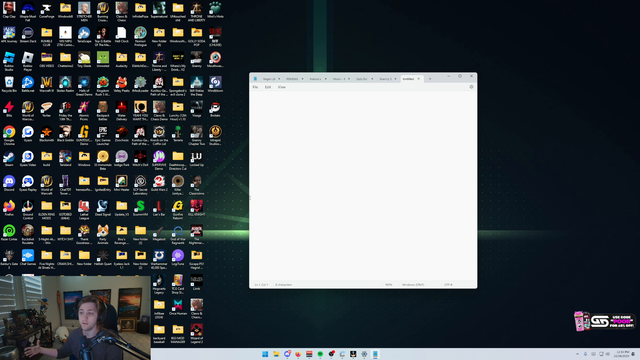
Task: Open the Recycle Bin desktop icon
Action: (x=9, y=84)
